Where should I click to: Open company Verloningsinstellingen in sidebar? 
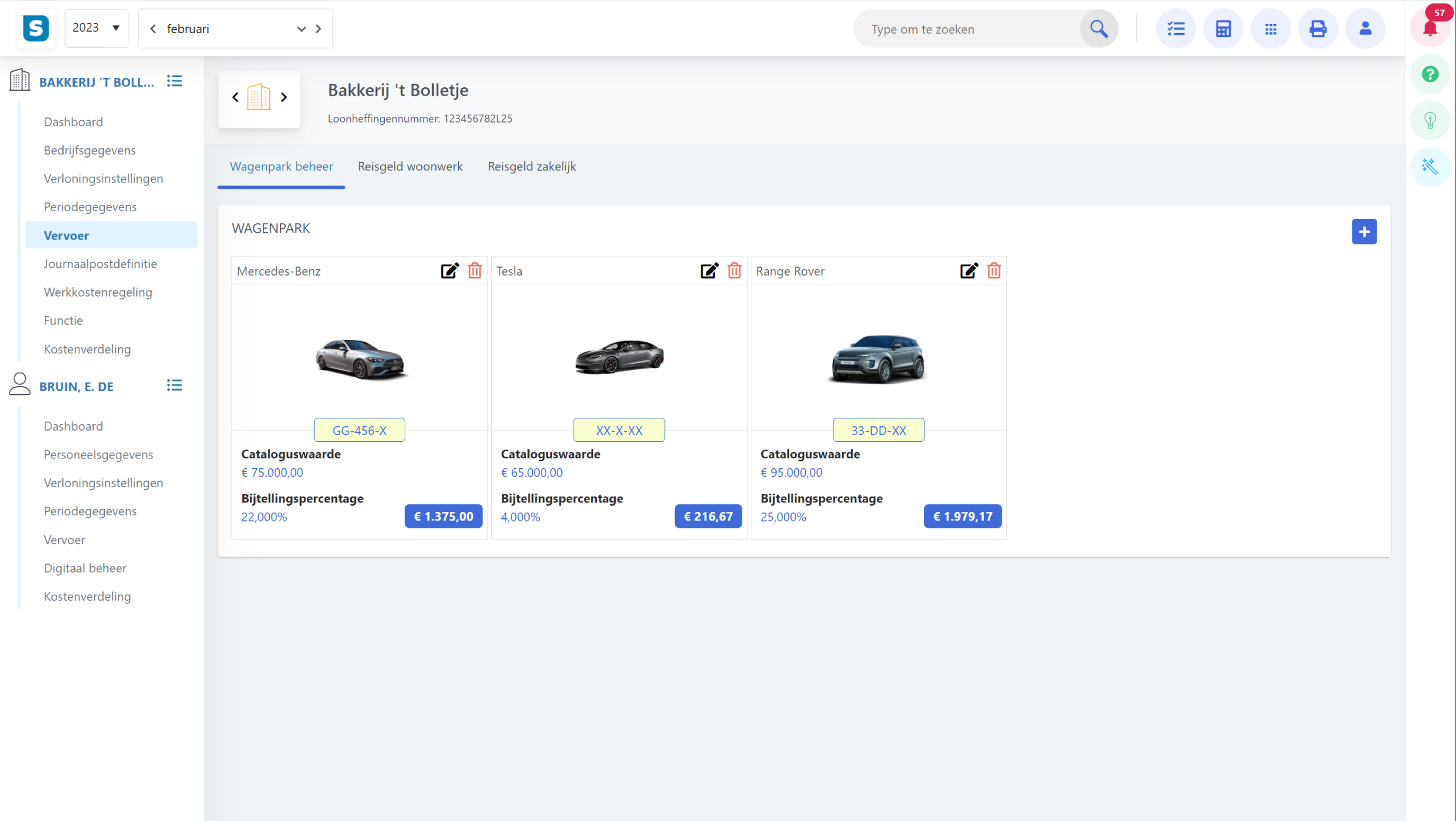104,179
